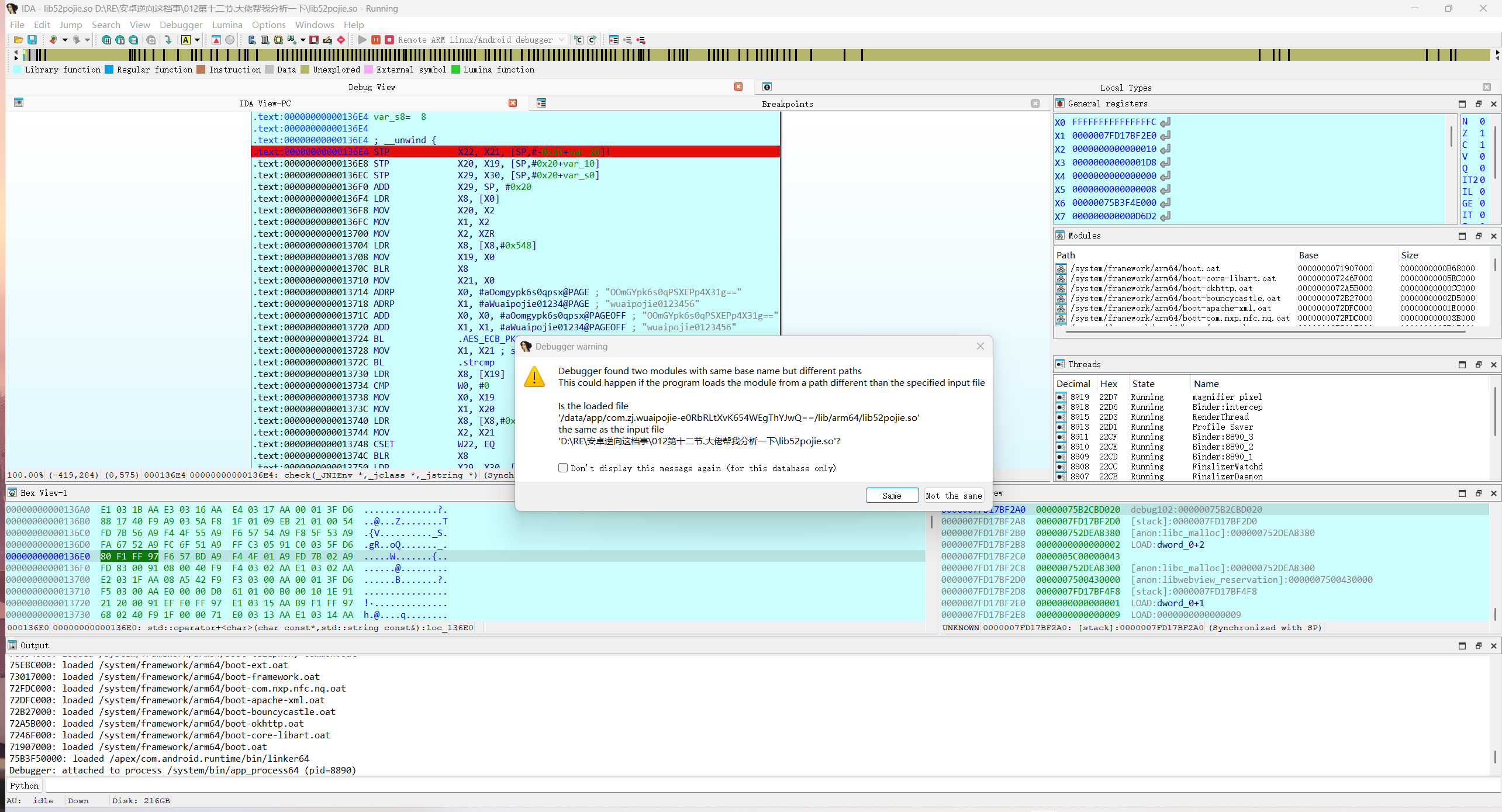This screenshot has width=1502, height=812.
Task: Toggle the N flag register value
Action: click(1482, 122)
